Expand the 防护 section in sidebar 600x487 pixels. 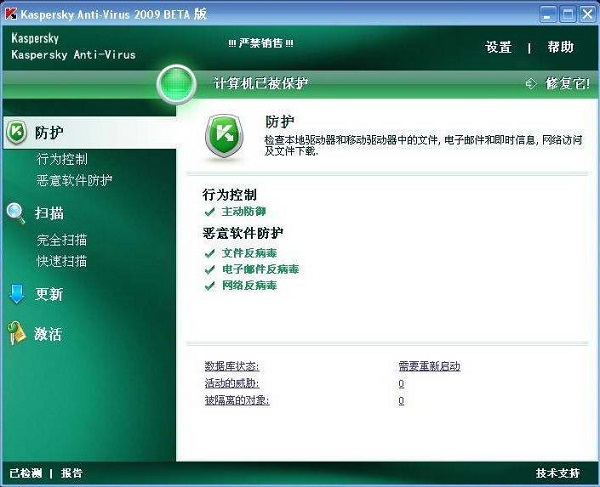click(49, 132)
